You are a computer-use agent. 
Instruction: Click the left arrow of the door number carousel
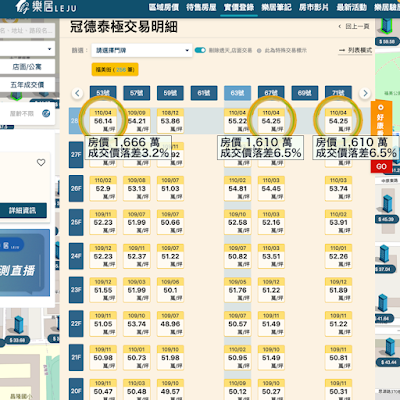pos(77,93)
